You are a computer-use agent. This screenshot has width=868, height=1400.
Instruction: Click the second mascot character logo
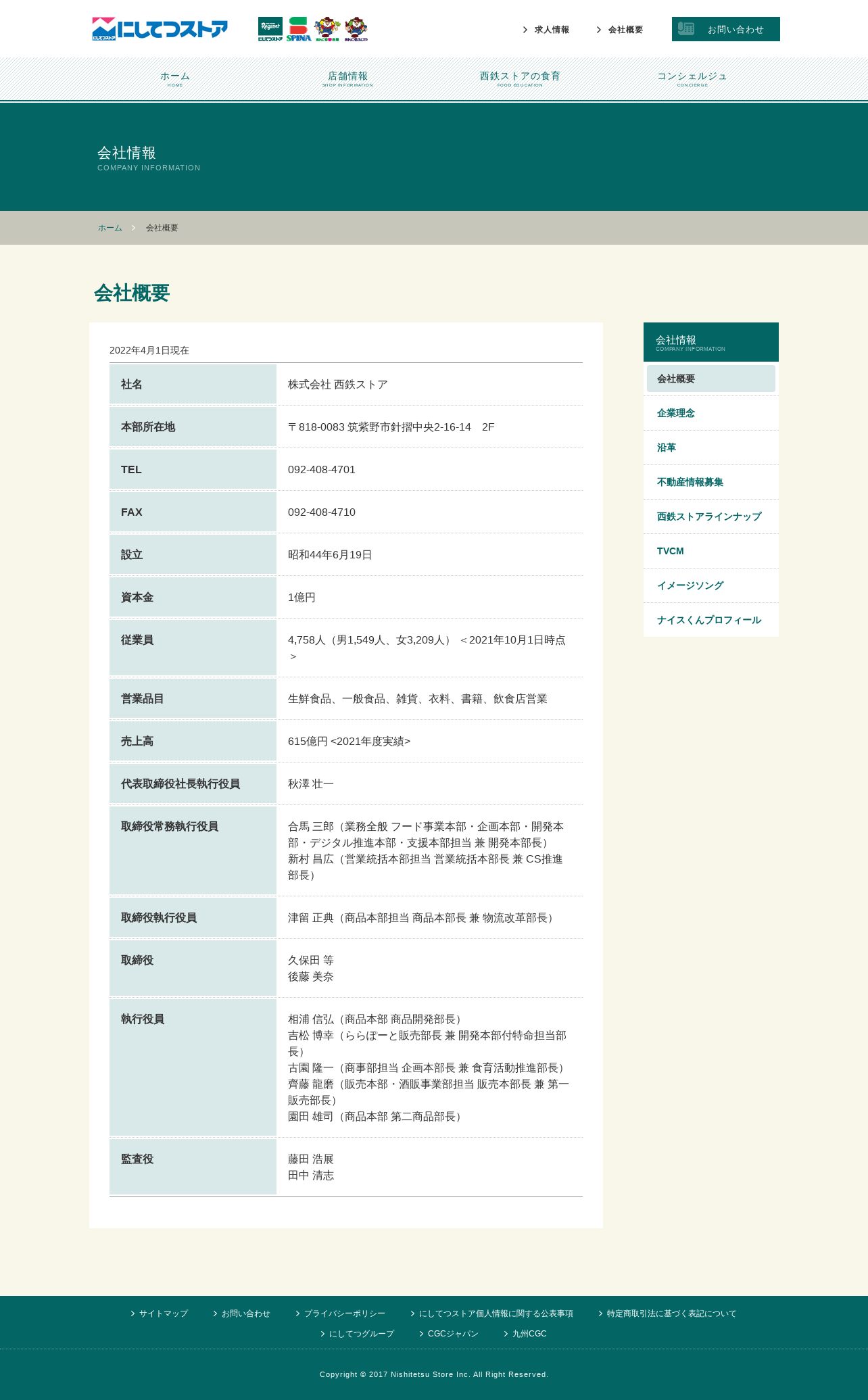(356, 29)
